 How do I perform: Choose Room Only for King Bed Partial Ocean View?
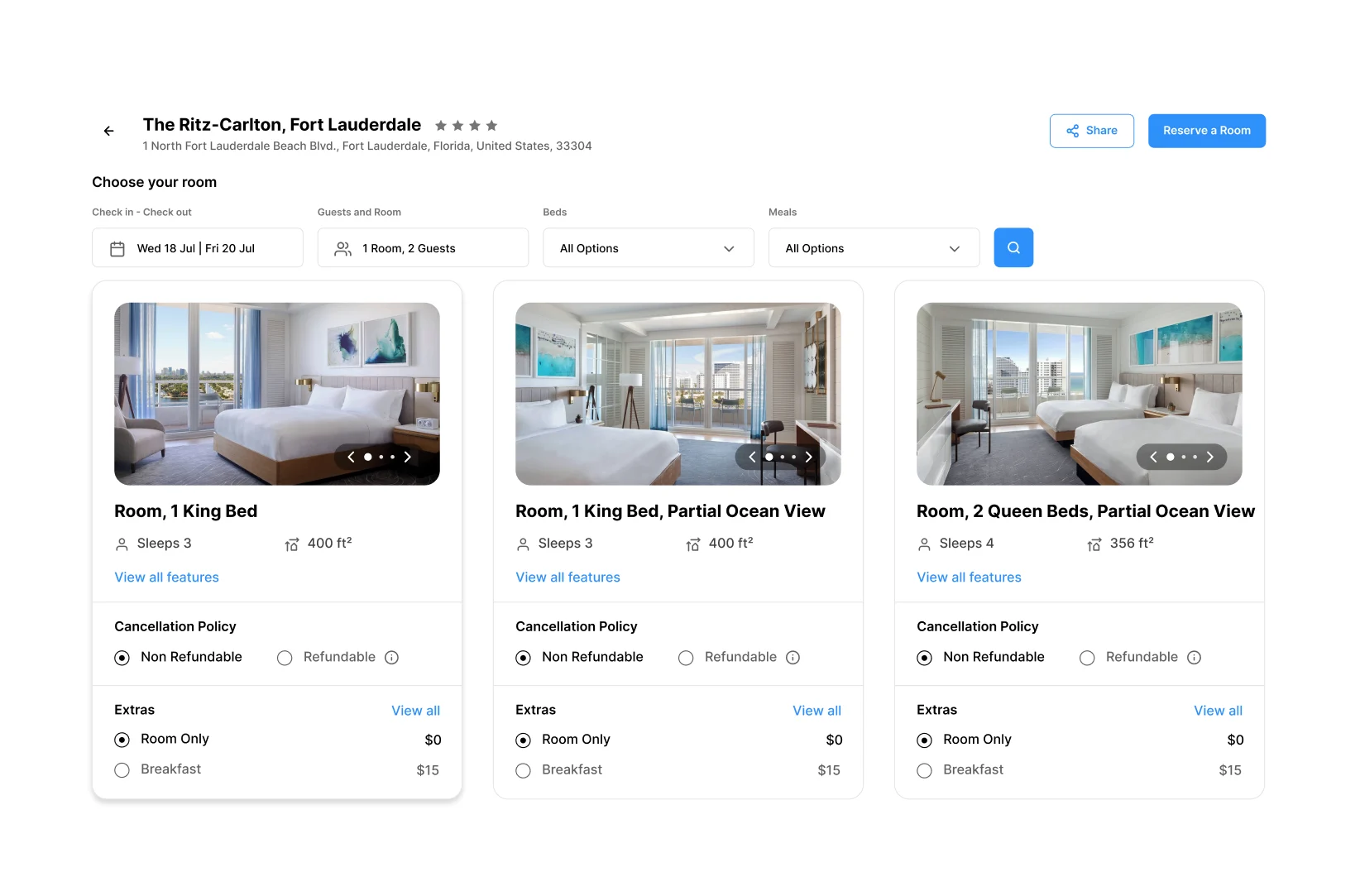[x=523, y=740]
